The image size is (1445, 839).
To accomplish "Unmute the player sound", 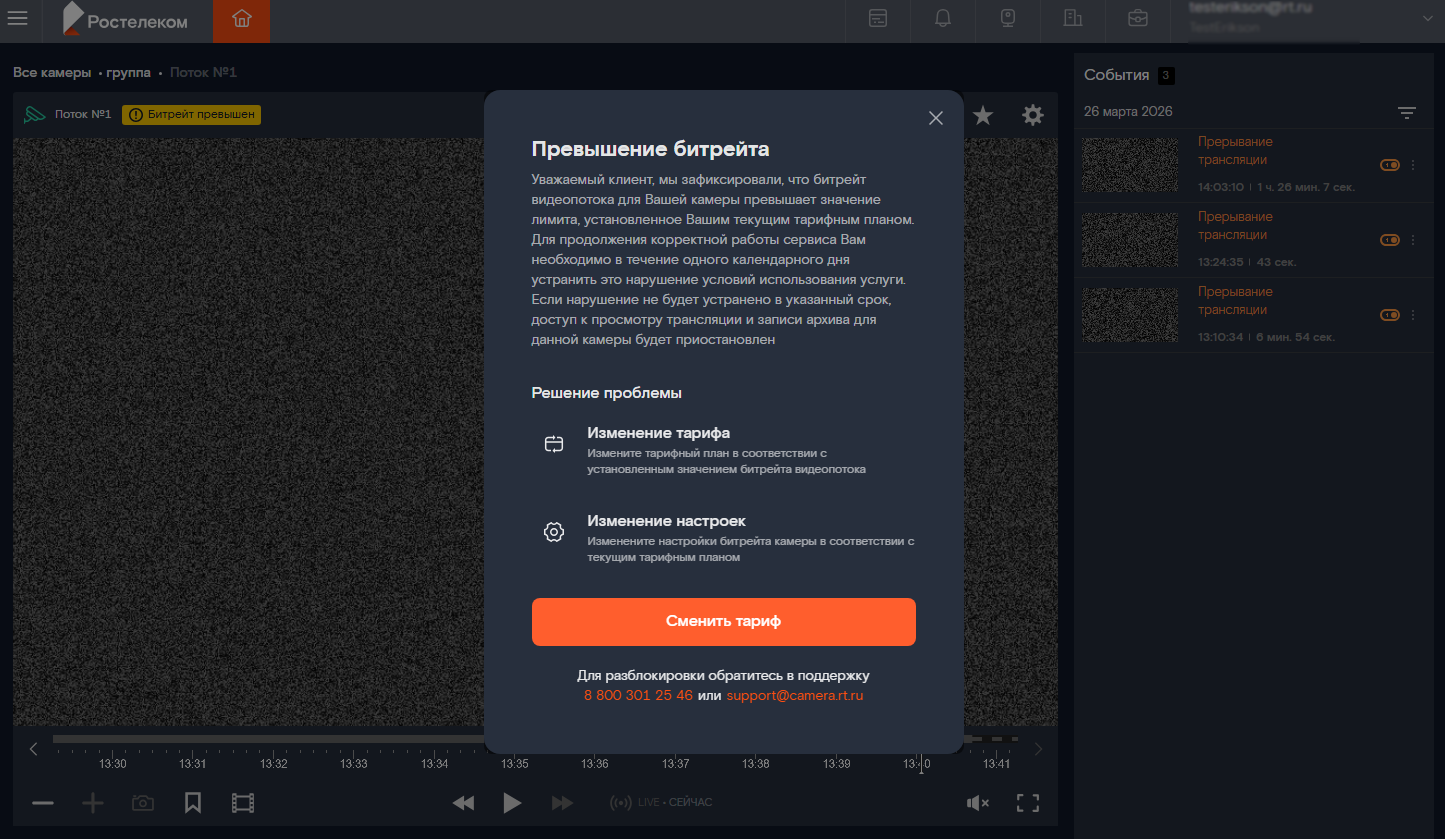I will (x=977, y=803).
